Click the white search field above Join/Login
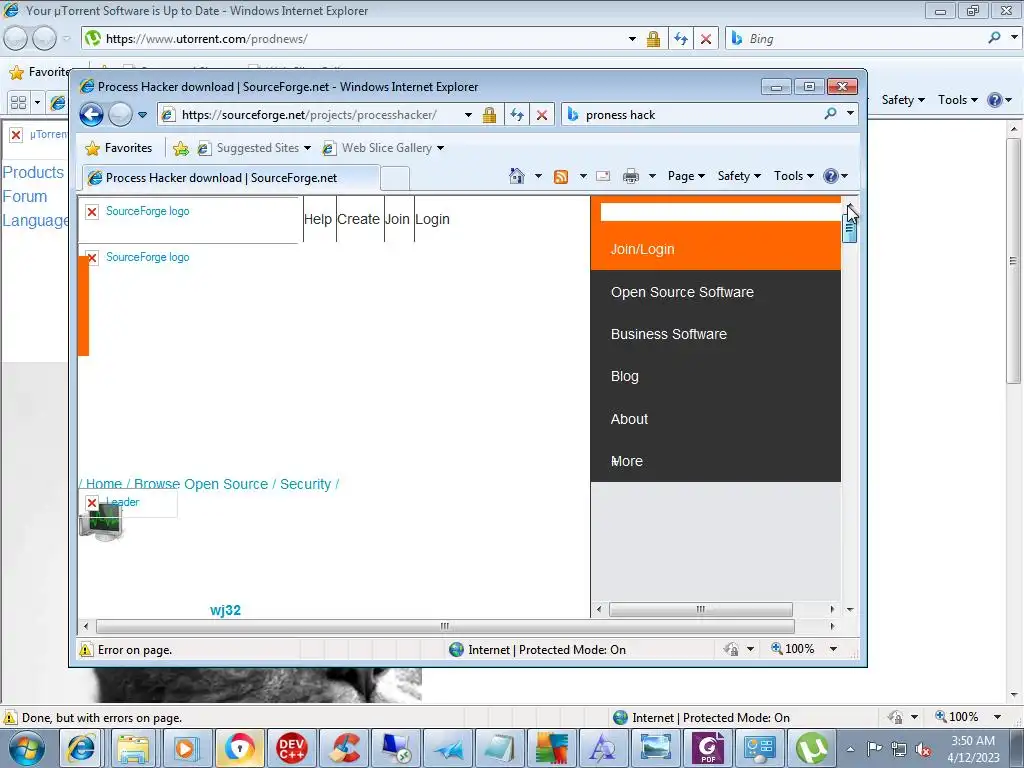 (720, 212)
